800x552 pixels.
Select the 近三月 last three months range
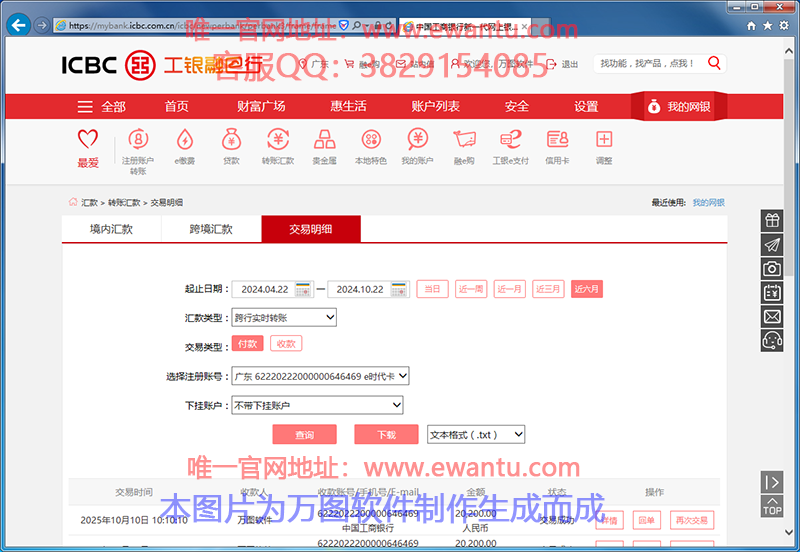[x=548, y=289]
